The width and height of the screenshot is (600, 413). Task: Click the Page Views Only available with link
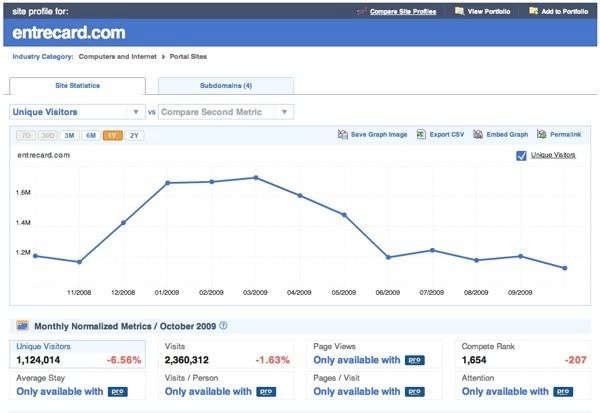[356, 360]
